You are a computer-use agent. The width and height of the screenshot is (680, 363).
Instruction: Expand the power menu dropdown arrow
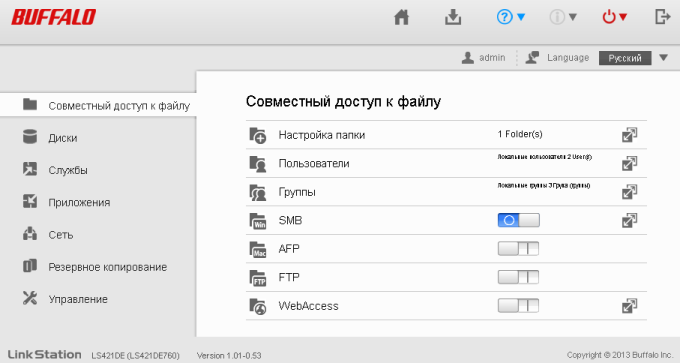623,17
